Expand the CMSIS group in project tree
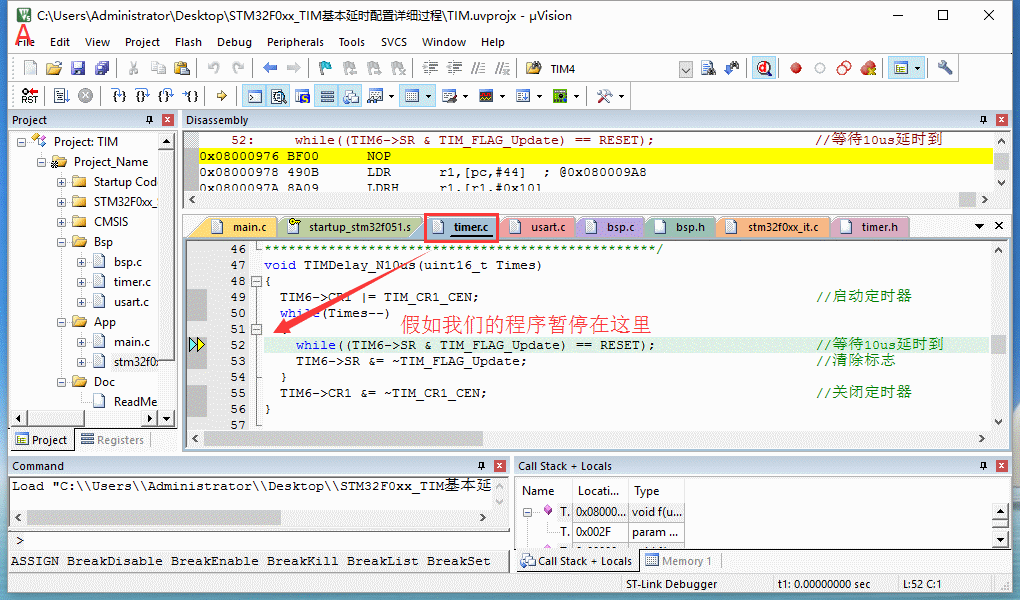The width and height of the screenshot is (1020, 600). point(61,222)
